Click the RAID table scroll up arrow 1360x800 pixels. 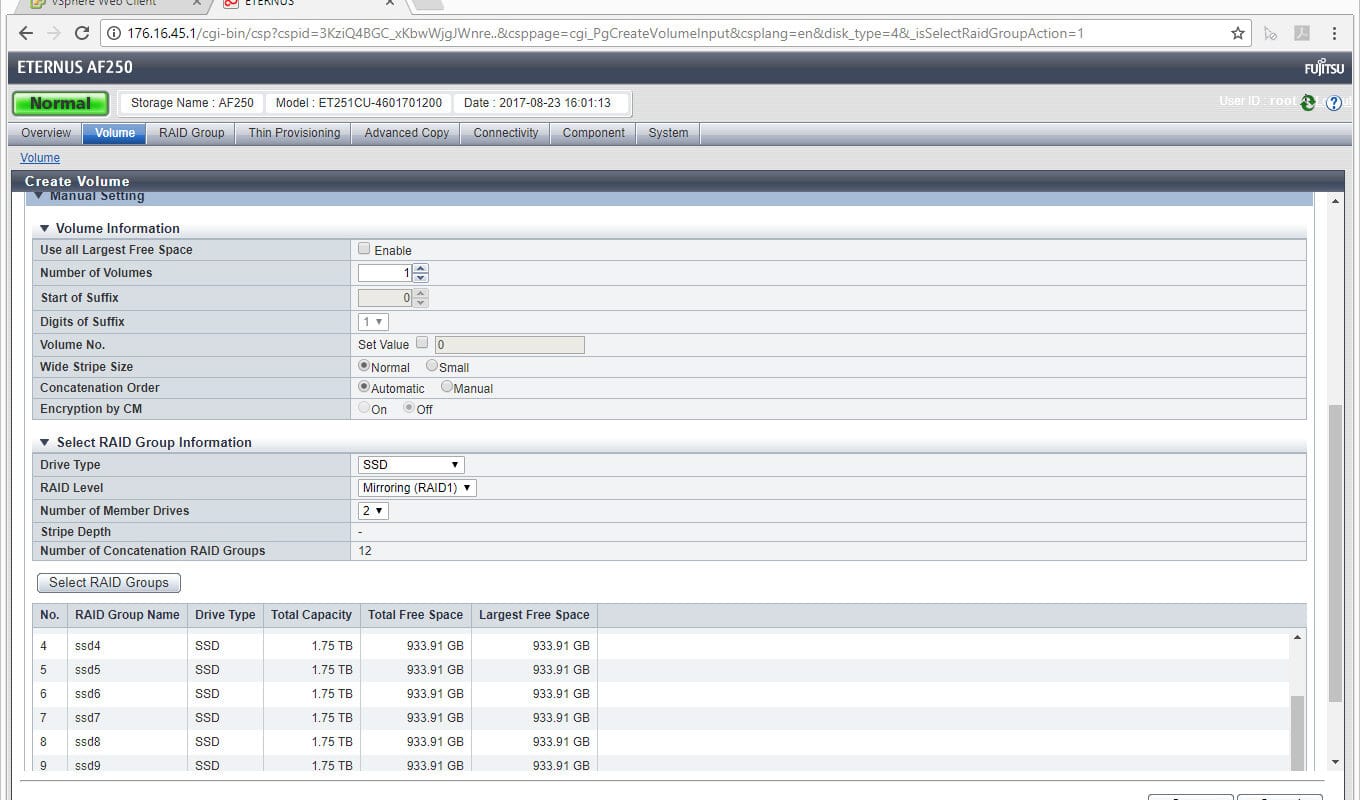tap(1298, 638)
